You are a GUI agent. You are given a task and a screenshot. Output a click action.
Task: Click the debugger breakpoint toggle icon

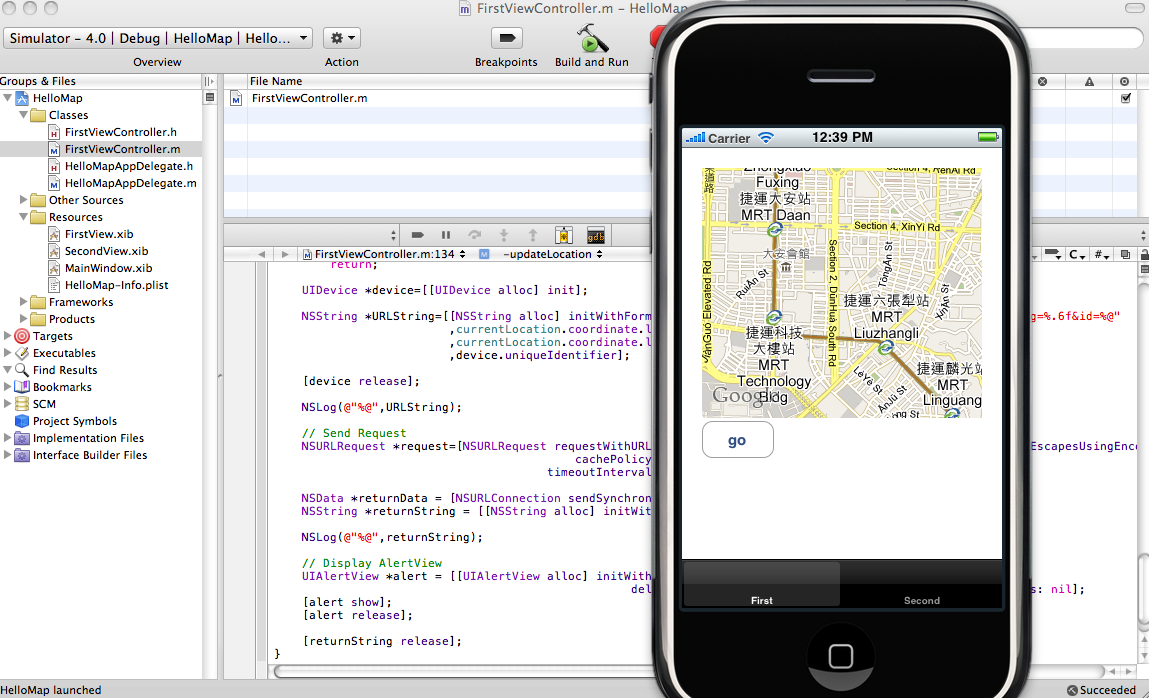(x=418, y=235)
